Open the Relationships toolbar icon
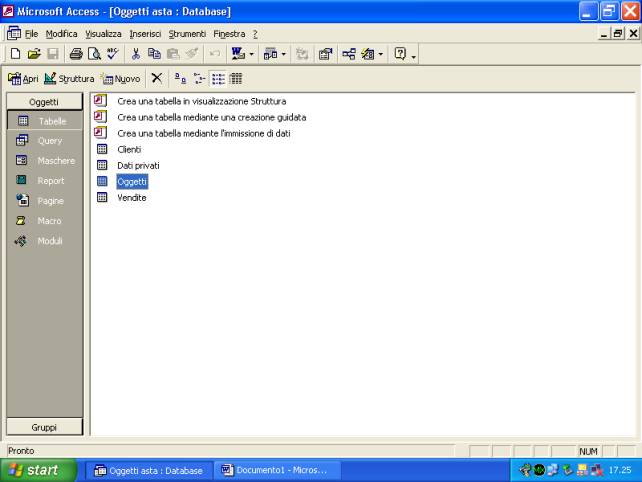 (349, 54)
